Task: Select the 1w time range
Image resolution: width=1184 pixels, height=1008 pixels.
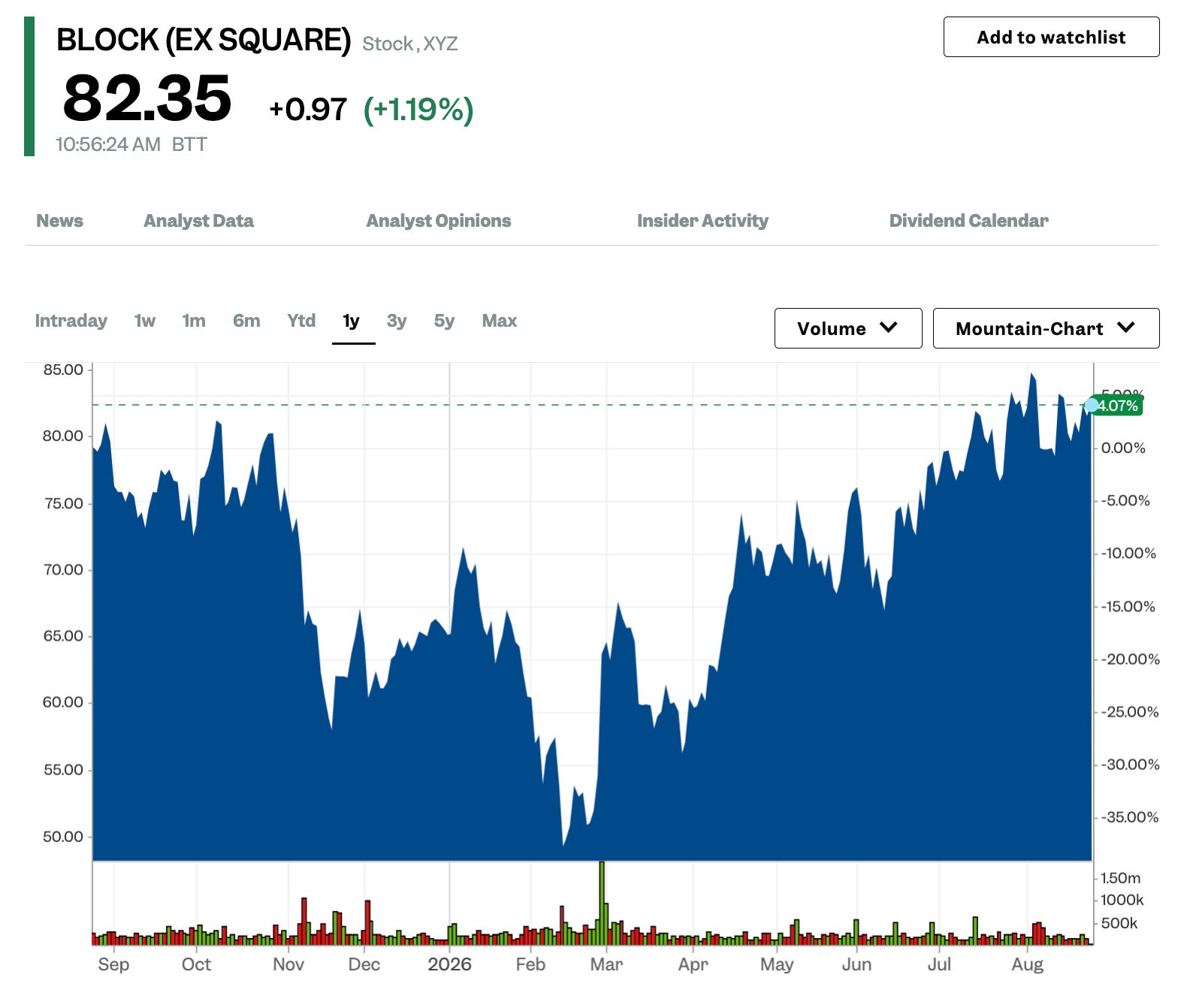Action: tap(144, 321)
